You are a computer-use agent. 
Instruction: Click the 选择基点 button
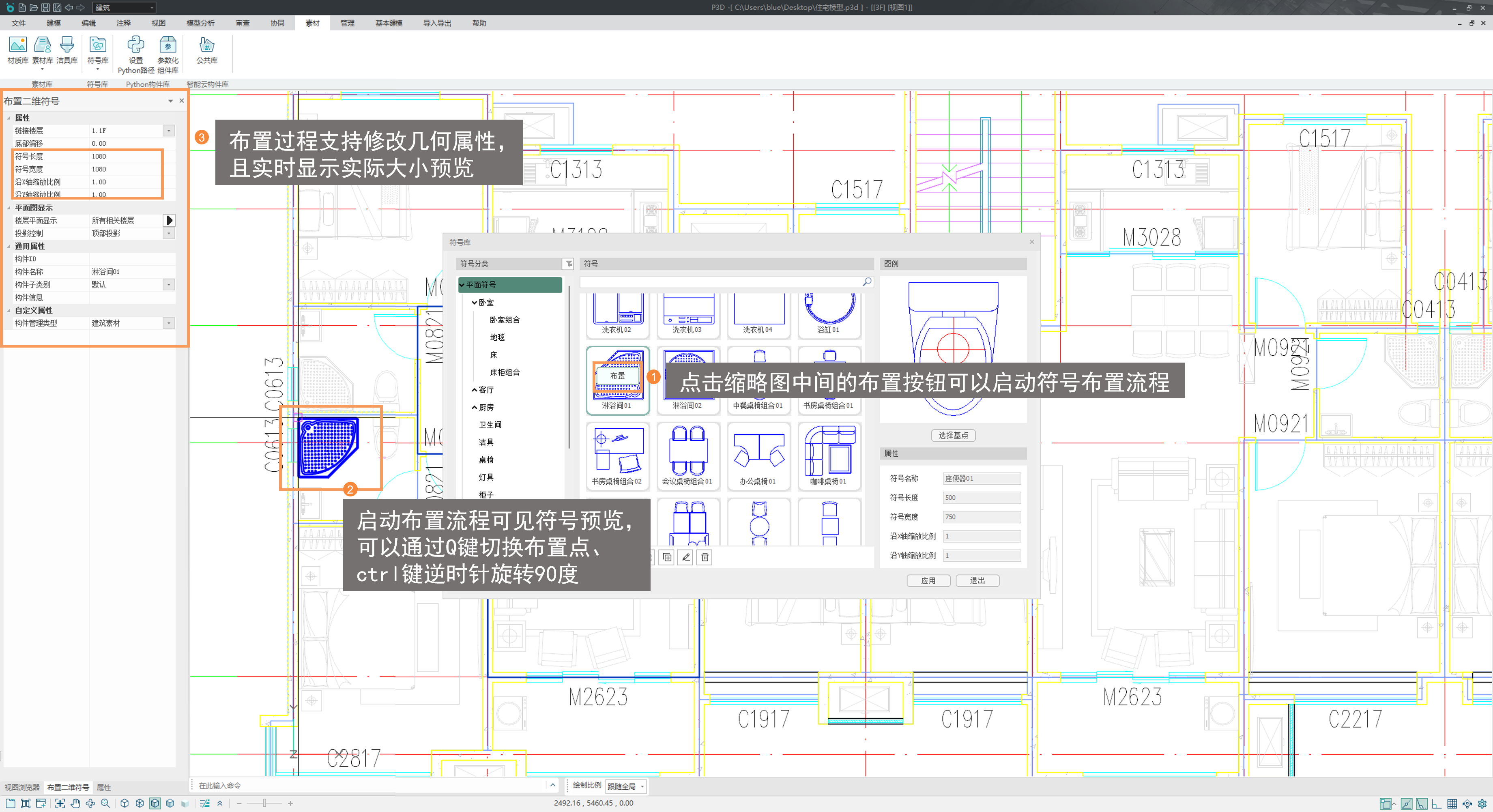953,435
